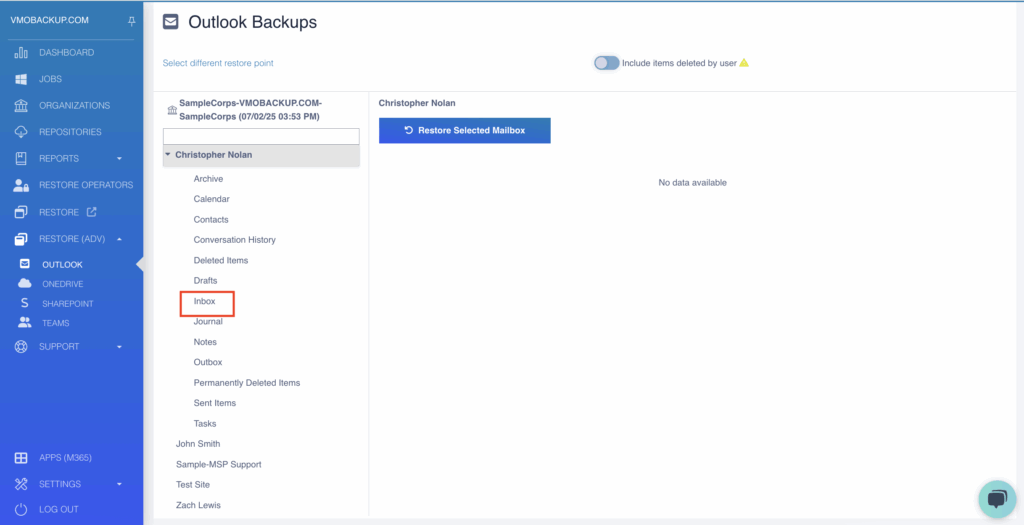Collapse the Christopher Nolan mailbox tree

(x=168, y=155)
